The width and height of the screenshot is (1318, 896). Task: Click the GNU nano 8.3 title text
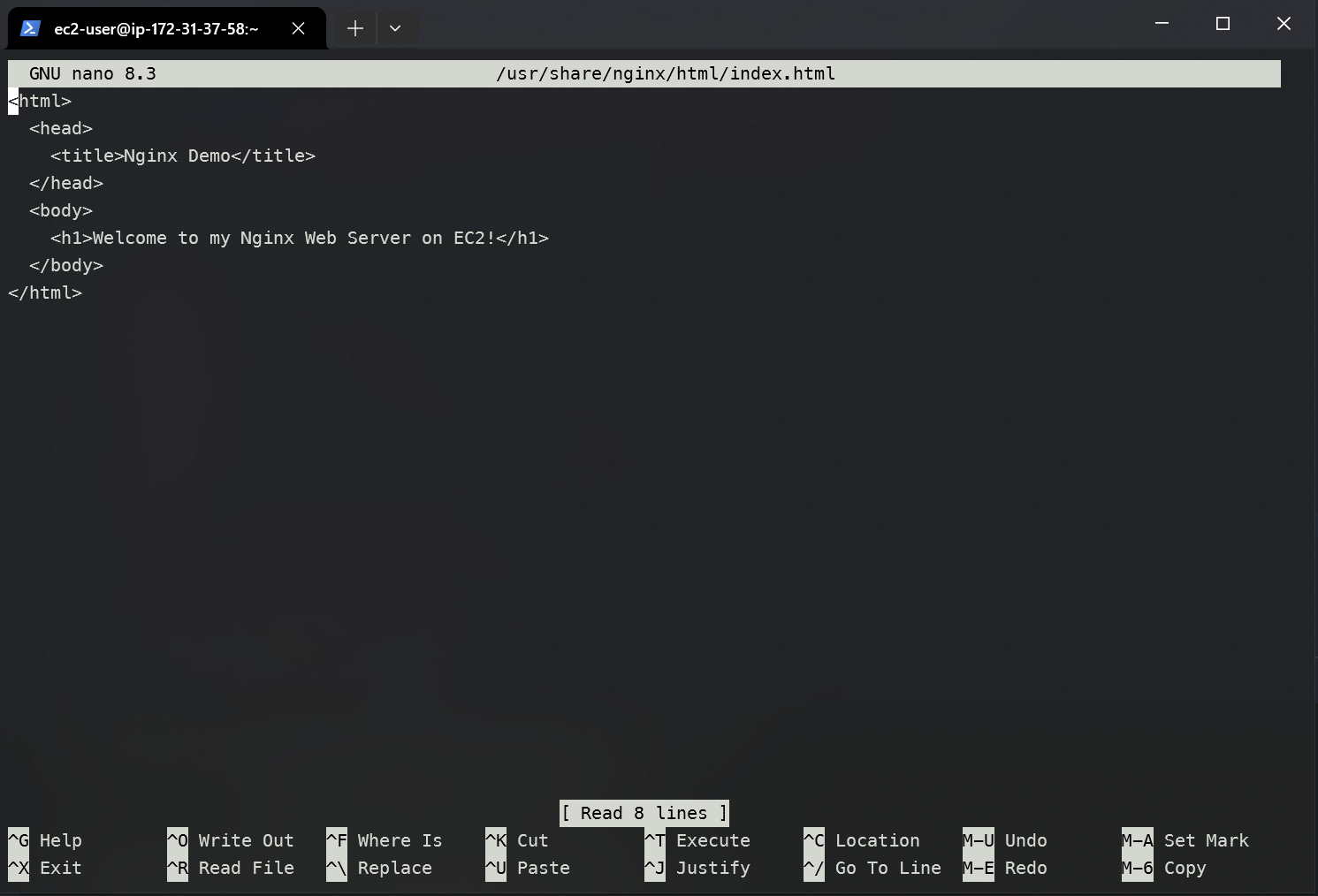93,73
